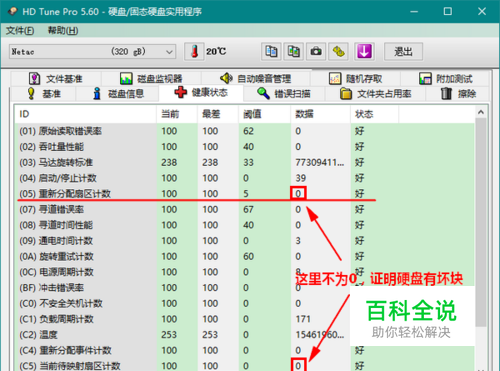The image size is (500, 371).
Task: Click HD Tune app icon in title bar
Action: coord(13,11)
